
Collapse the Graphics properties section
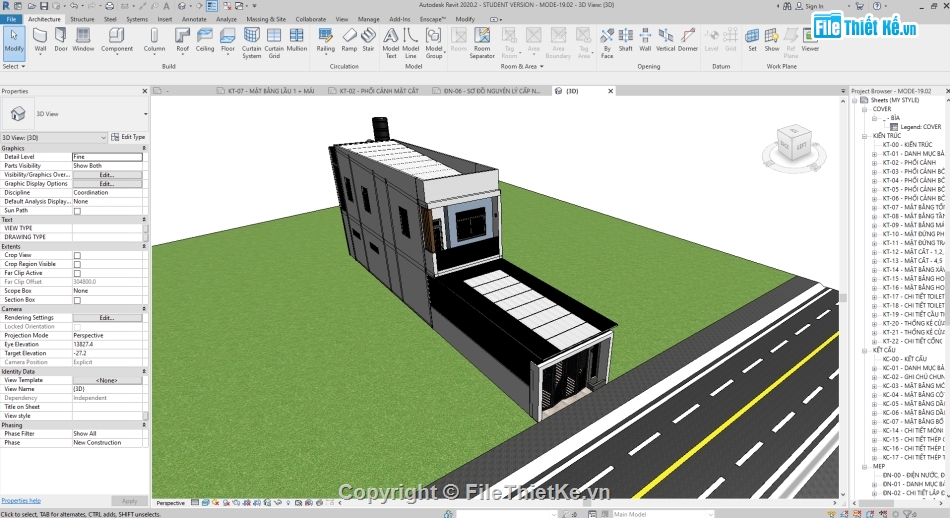coord(144,148)
